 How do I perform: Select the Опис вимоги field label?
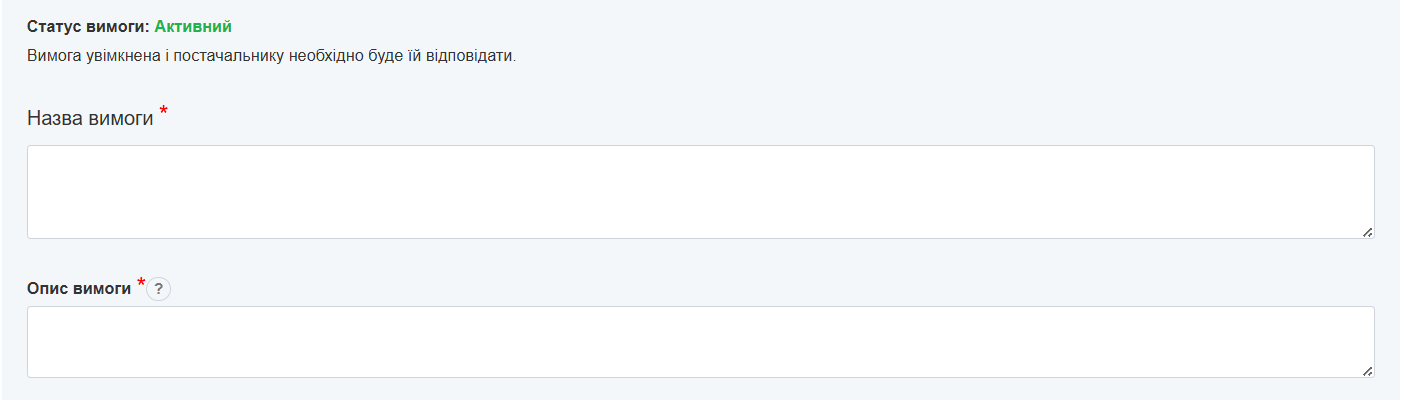tap(79, 288)
